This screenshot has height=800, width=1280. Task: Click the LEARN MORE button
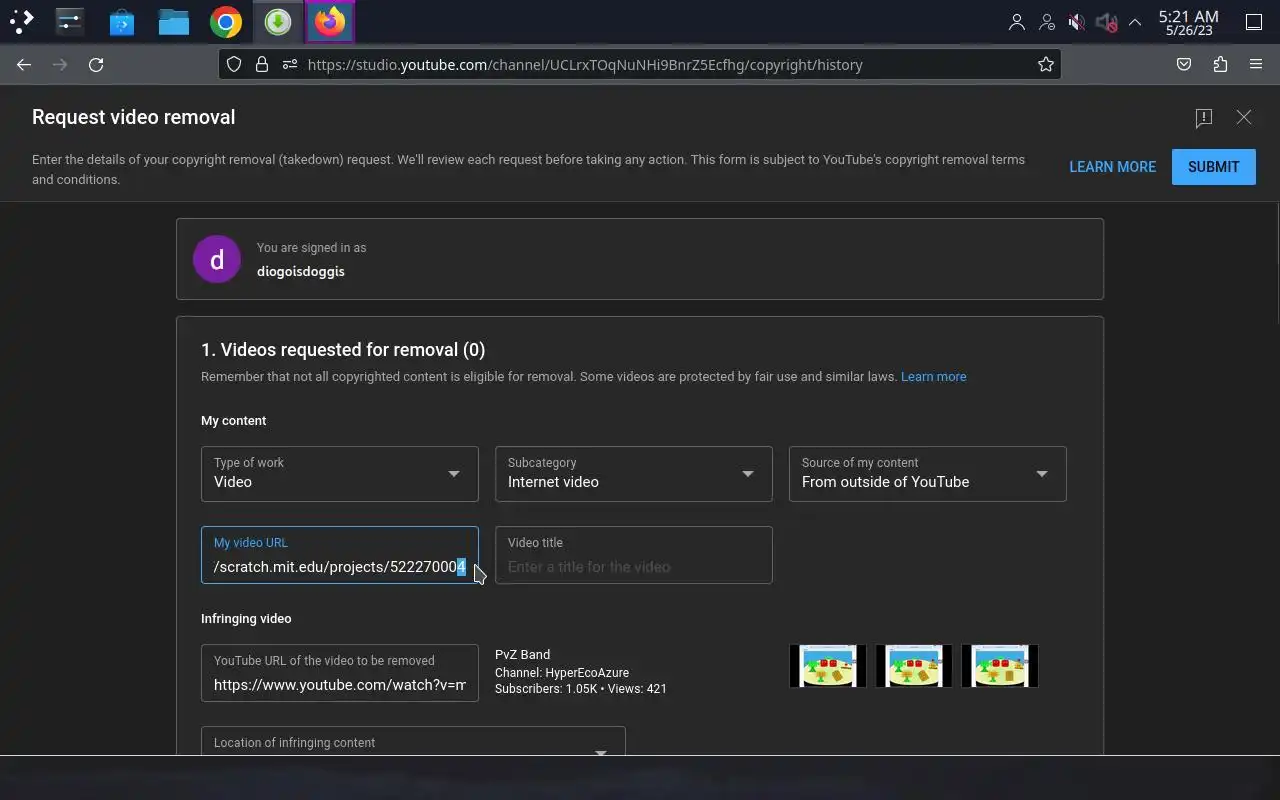[x=1112, y=167]
